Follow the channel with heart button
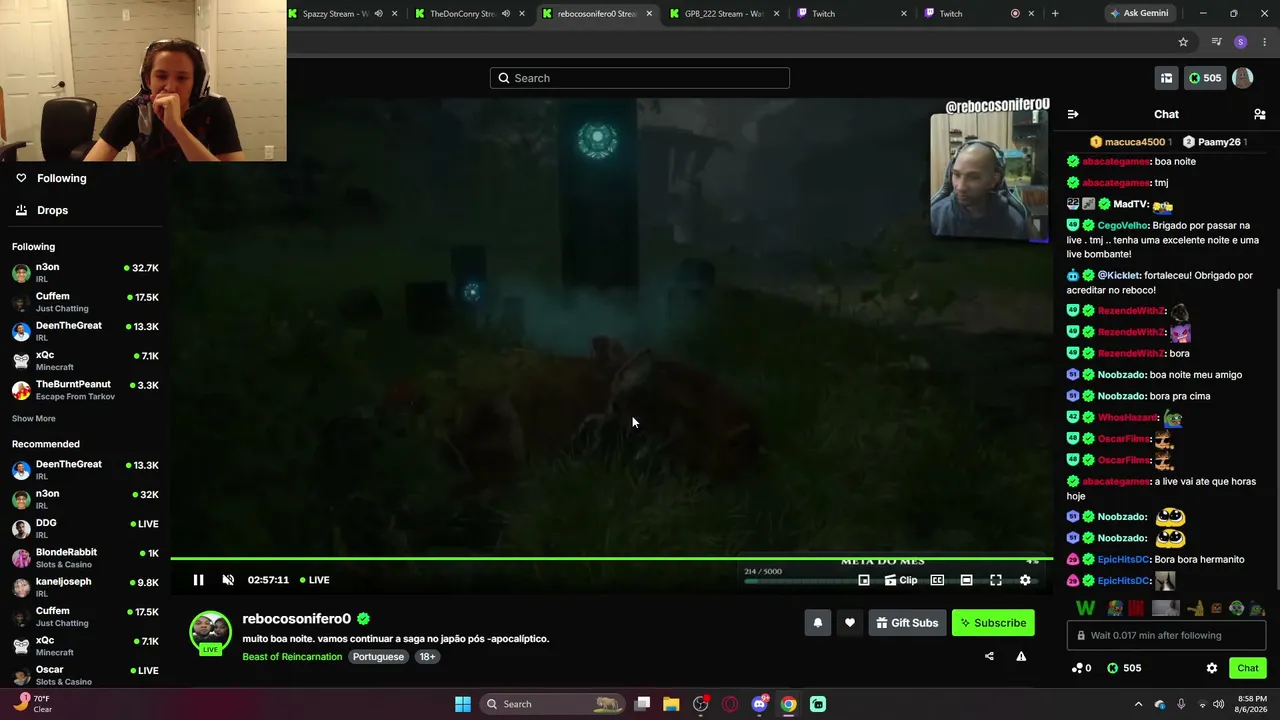 pyautogui.click(x=850, y=623)
